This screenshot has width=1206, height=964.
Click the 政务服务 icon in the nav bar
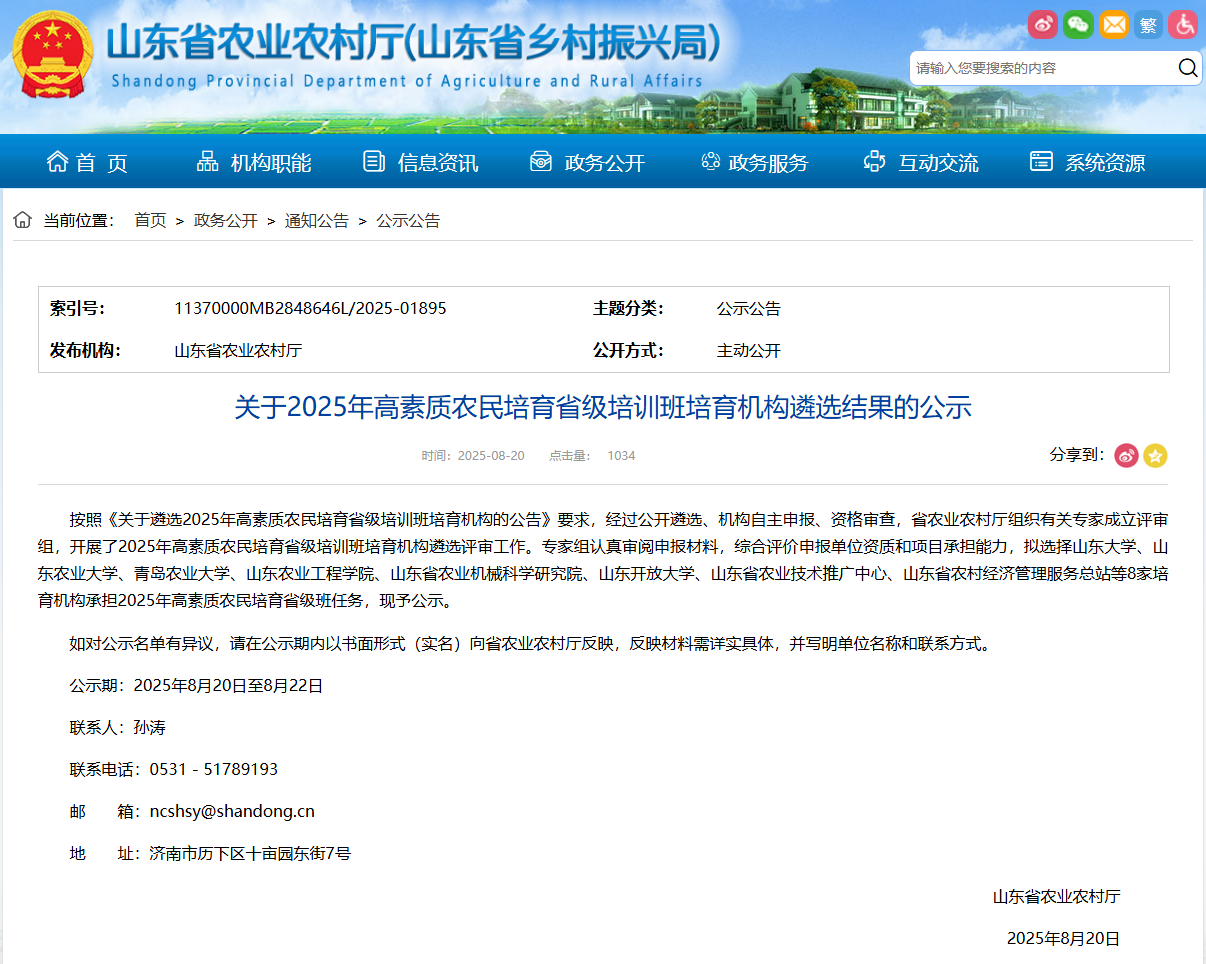711,161
